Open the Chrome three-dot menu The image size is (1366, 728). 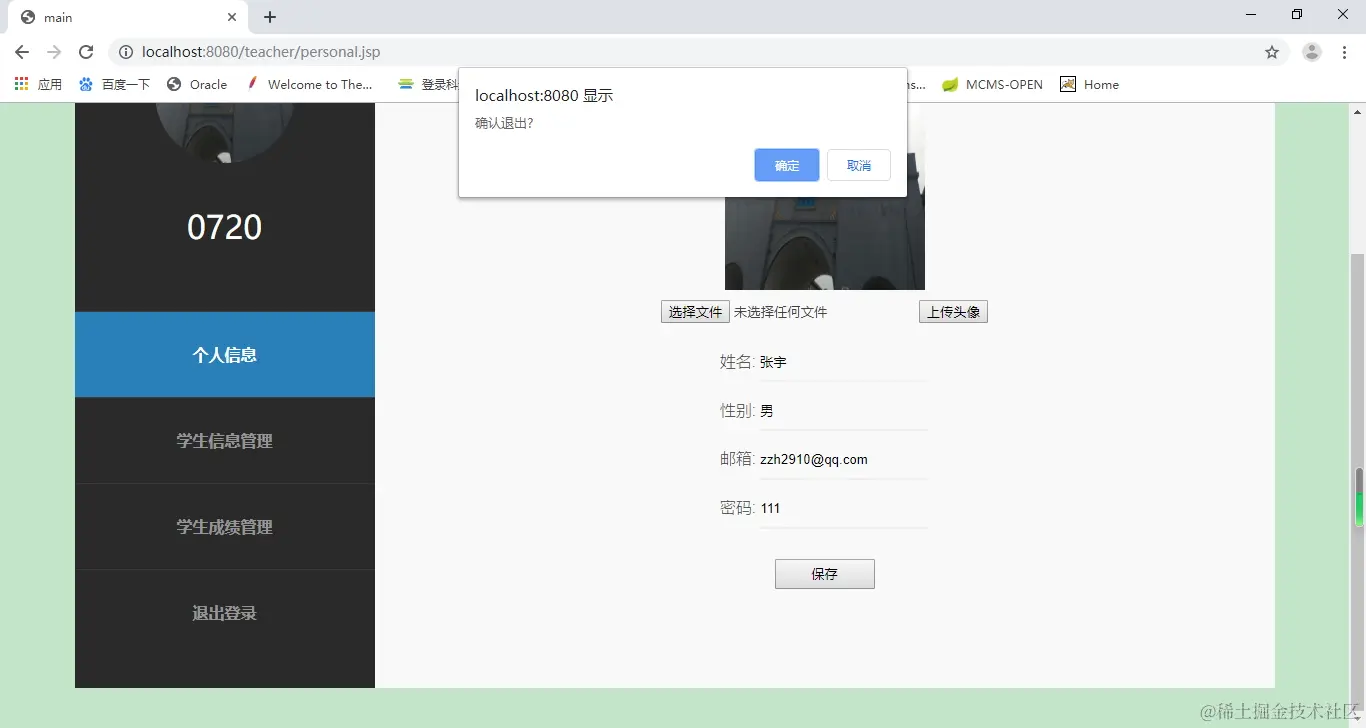click(1343, 52)
